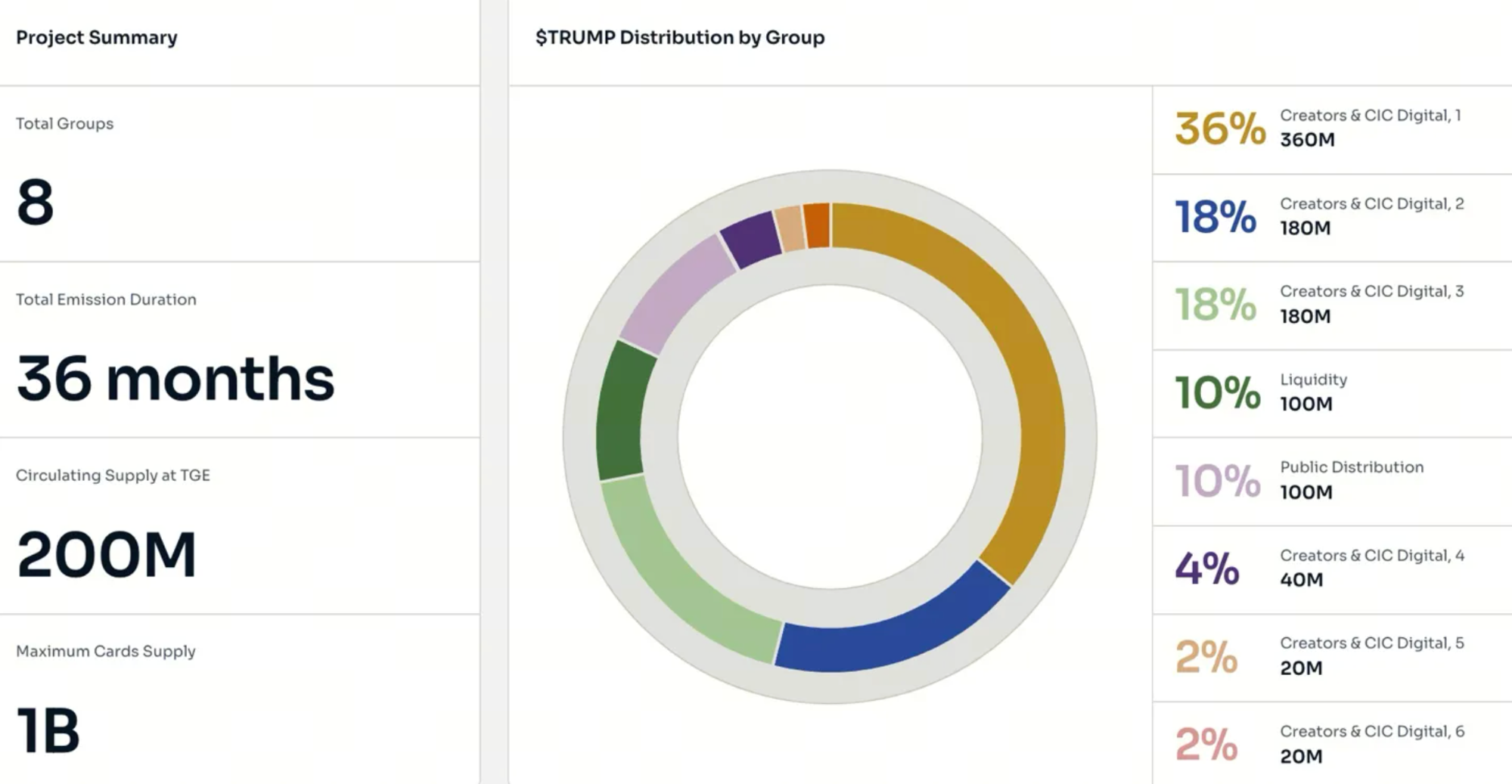Select the Total Emission Duration card

click(x=239, y=350)
